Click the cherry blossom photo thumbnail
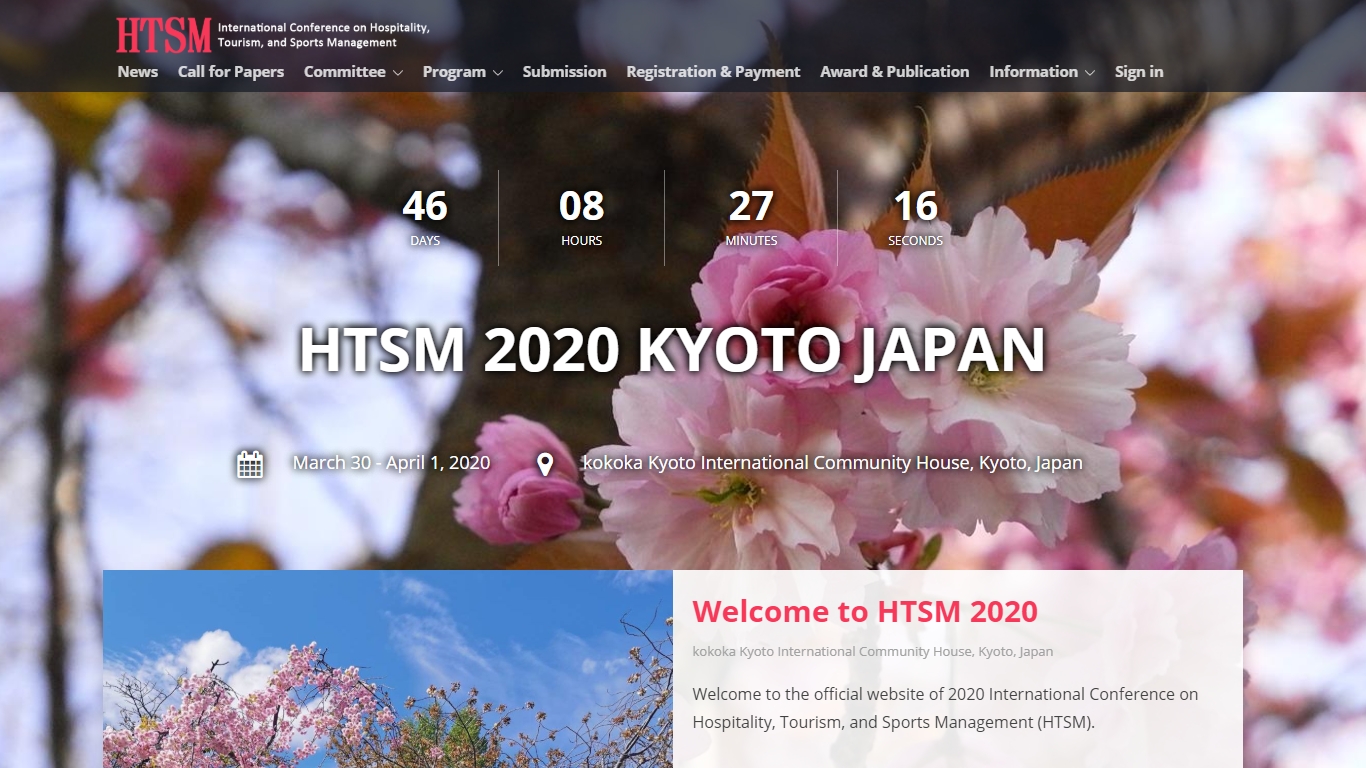Screen dimensions: 1366x768 click(388, 669)
